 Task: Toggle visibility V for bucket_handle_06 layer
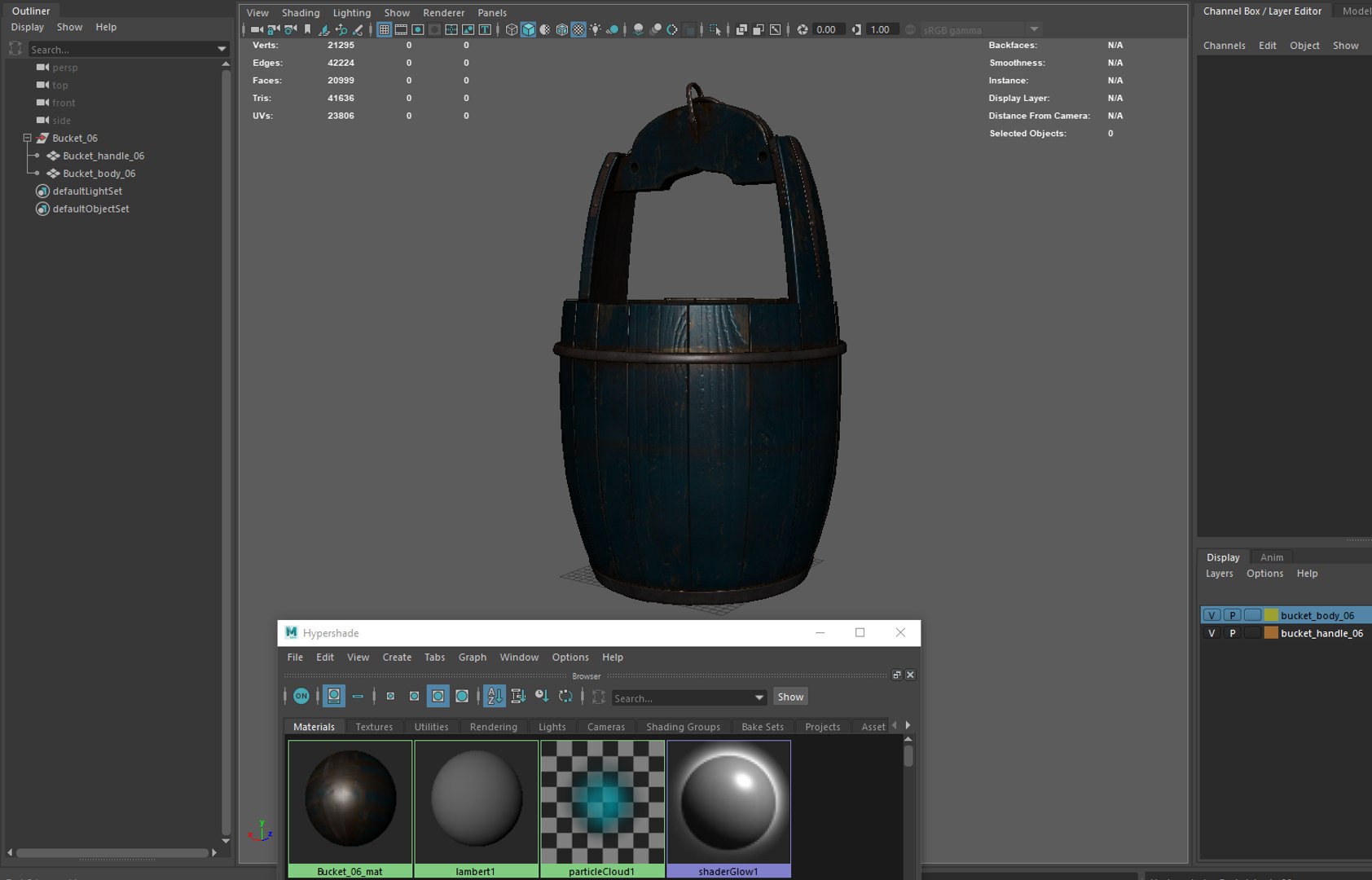1211,633
